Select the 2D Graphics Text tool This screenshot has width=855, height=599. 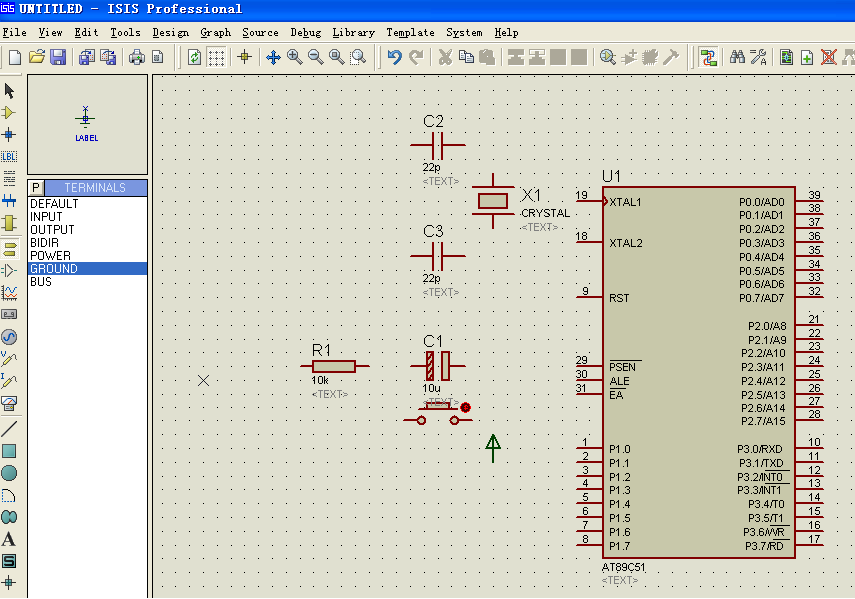pyautogui.click(x=9, y=539)
